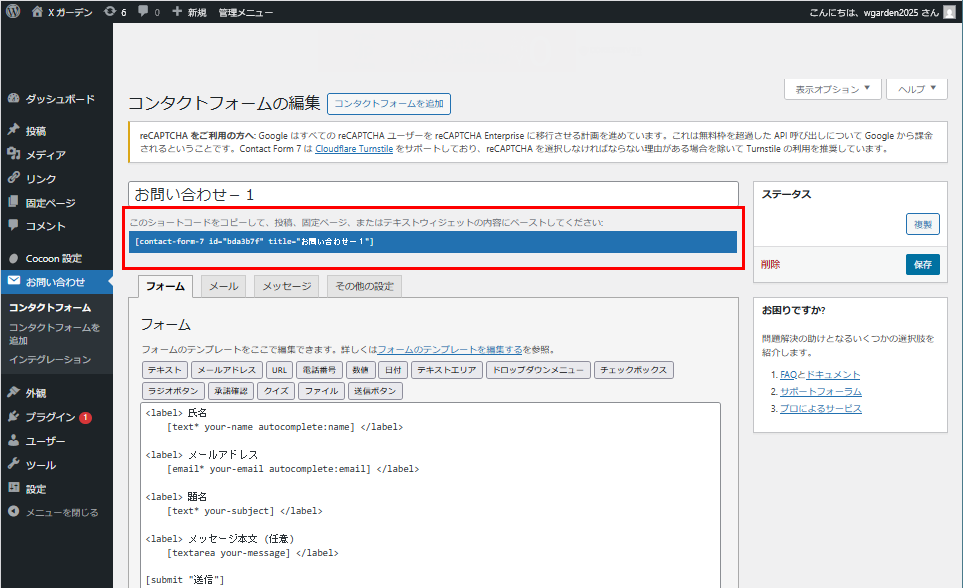Click the plus 新規 new content icon
This screenshot has height=588, width=963.
(x=177, y=12)
